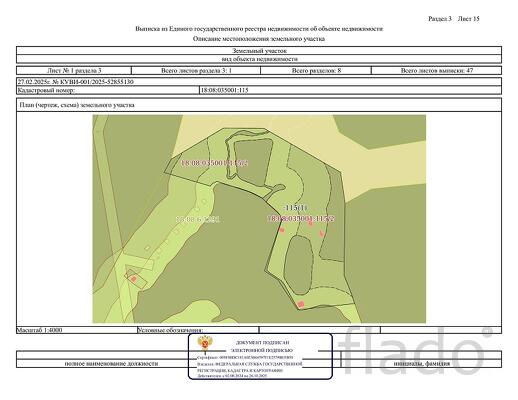Click the pink cadastral label near the pond outline
The image size is (518, 400).
(214, 163)
